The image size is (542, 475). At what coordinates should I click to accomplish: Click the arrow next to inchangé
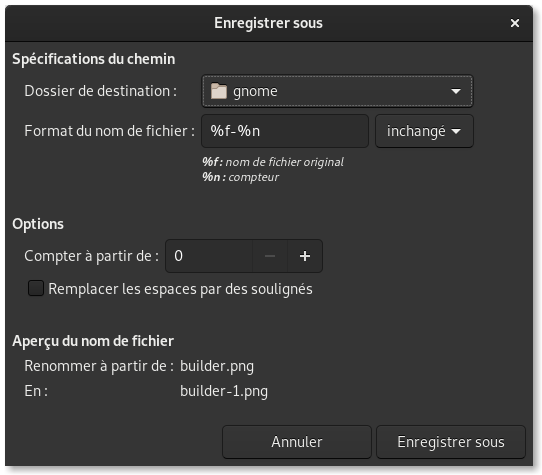pos(456,131)
